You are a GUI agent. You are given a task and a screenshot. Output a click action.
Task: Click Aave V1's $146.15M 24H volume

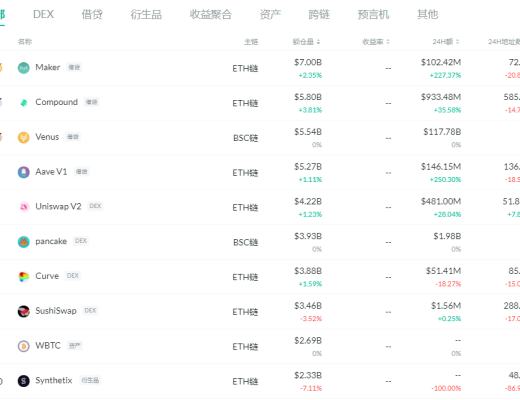pos(441,167)
